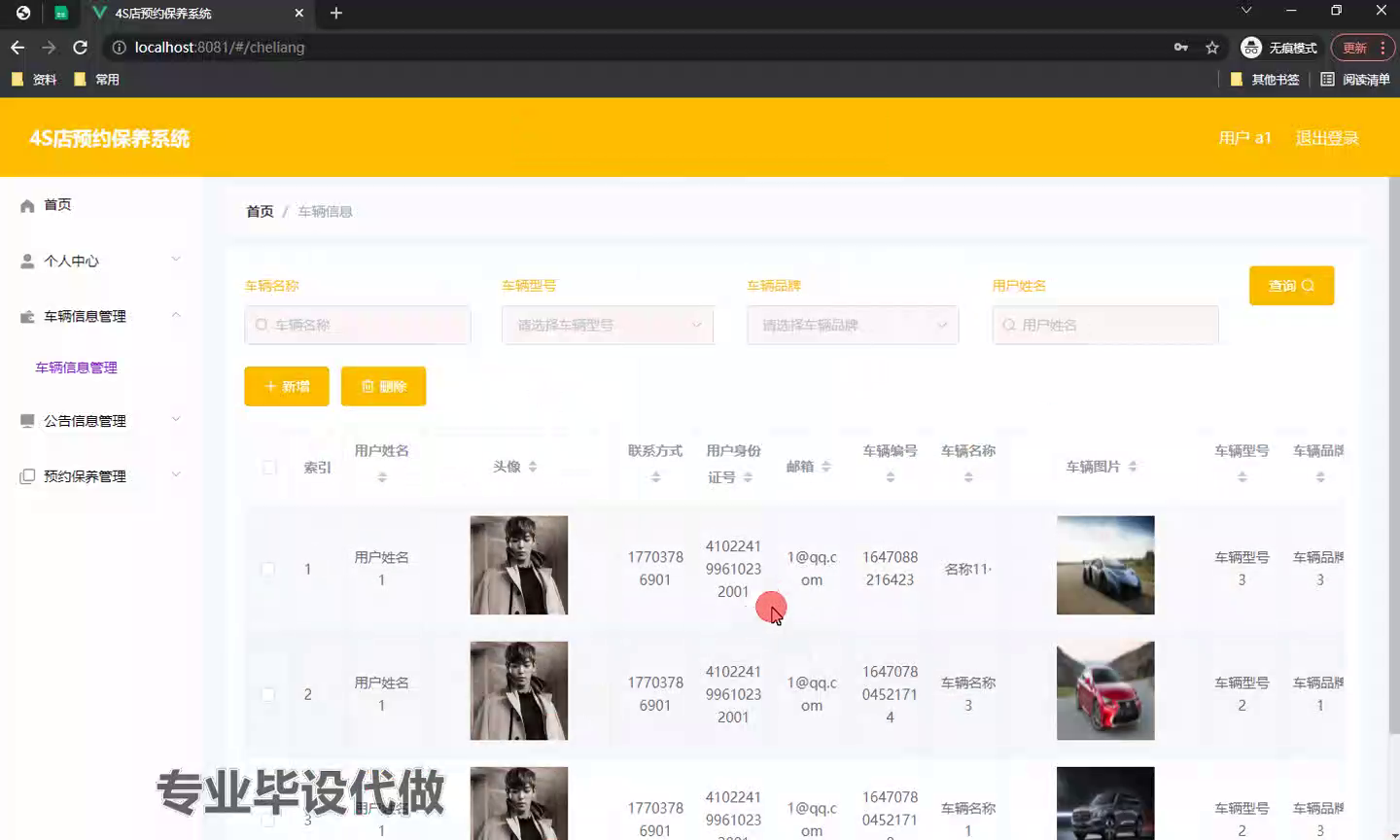Open the 常用 bookmark folder

tap(97, 80)
